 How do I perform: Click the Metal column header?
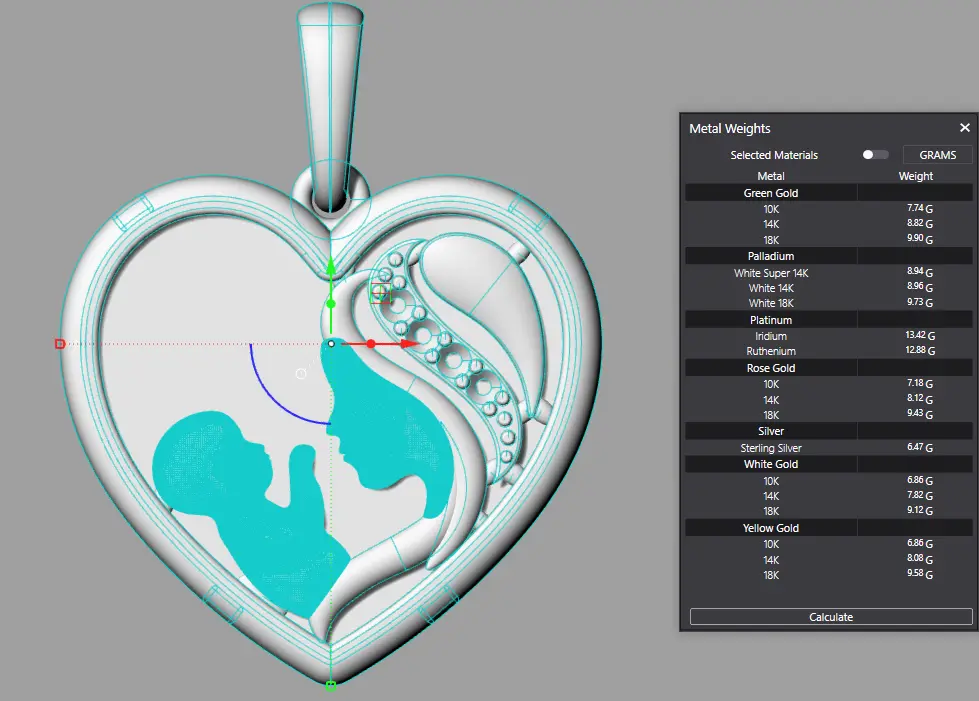pos(771,176)
